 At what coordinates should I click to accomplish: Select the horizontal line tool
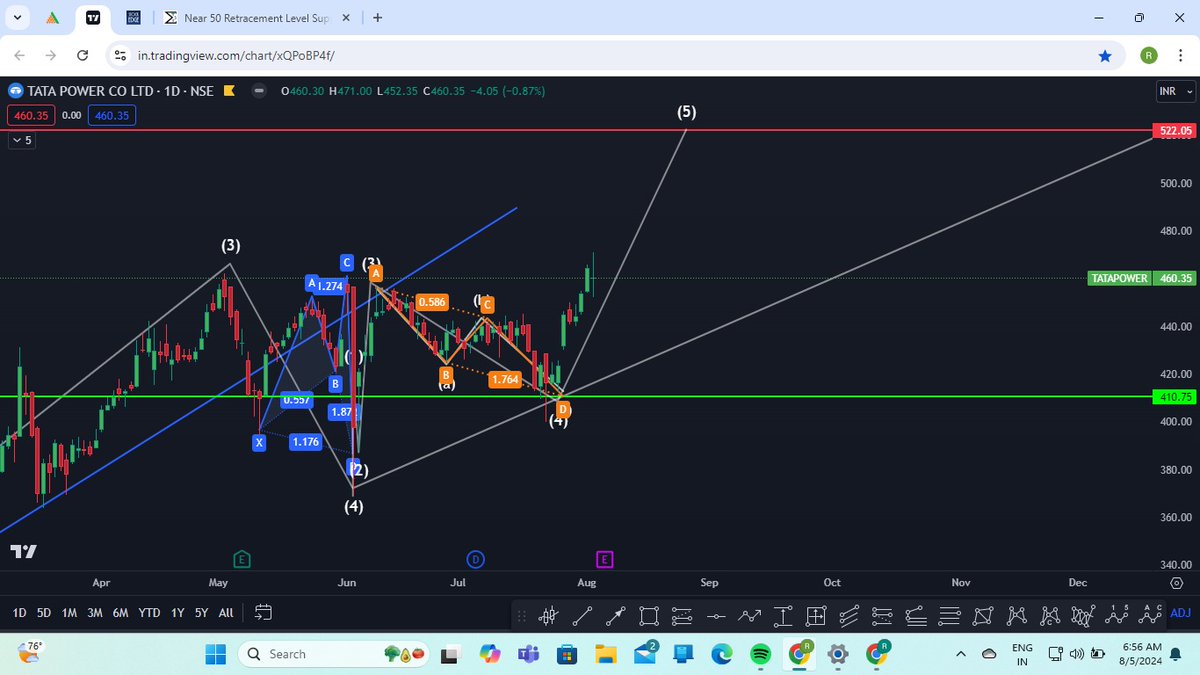716,616
